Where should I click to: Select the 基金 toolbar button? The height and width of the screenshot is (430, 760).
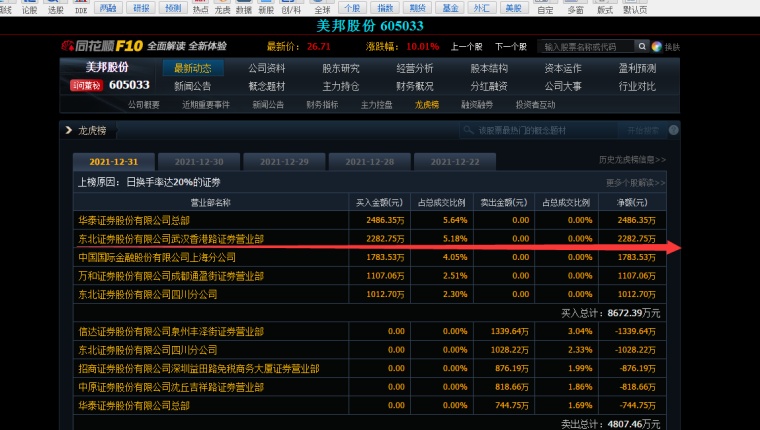tap(450, 8)
